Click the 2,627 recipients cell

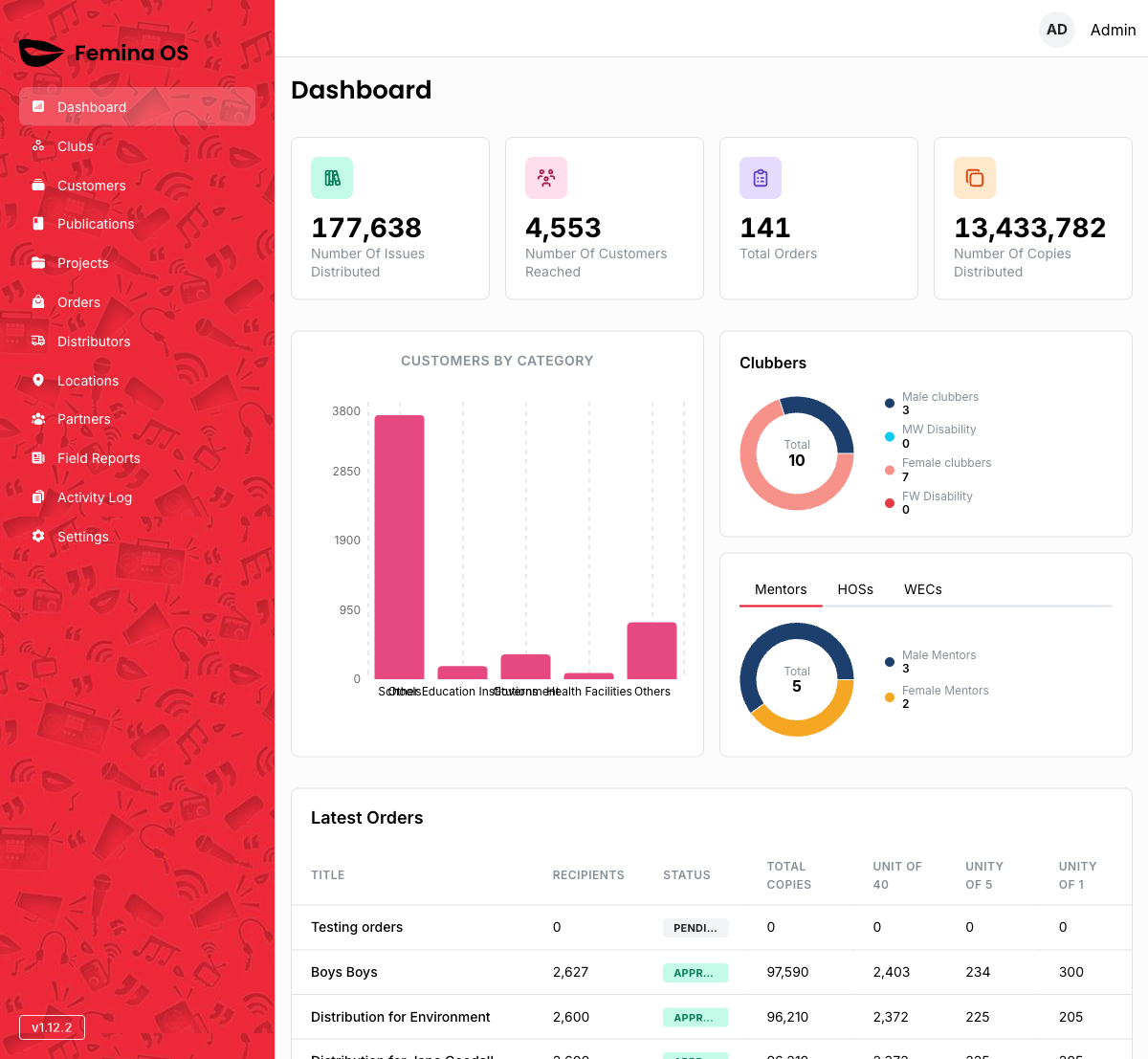571,972
